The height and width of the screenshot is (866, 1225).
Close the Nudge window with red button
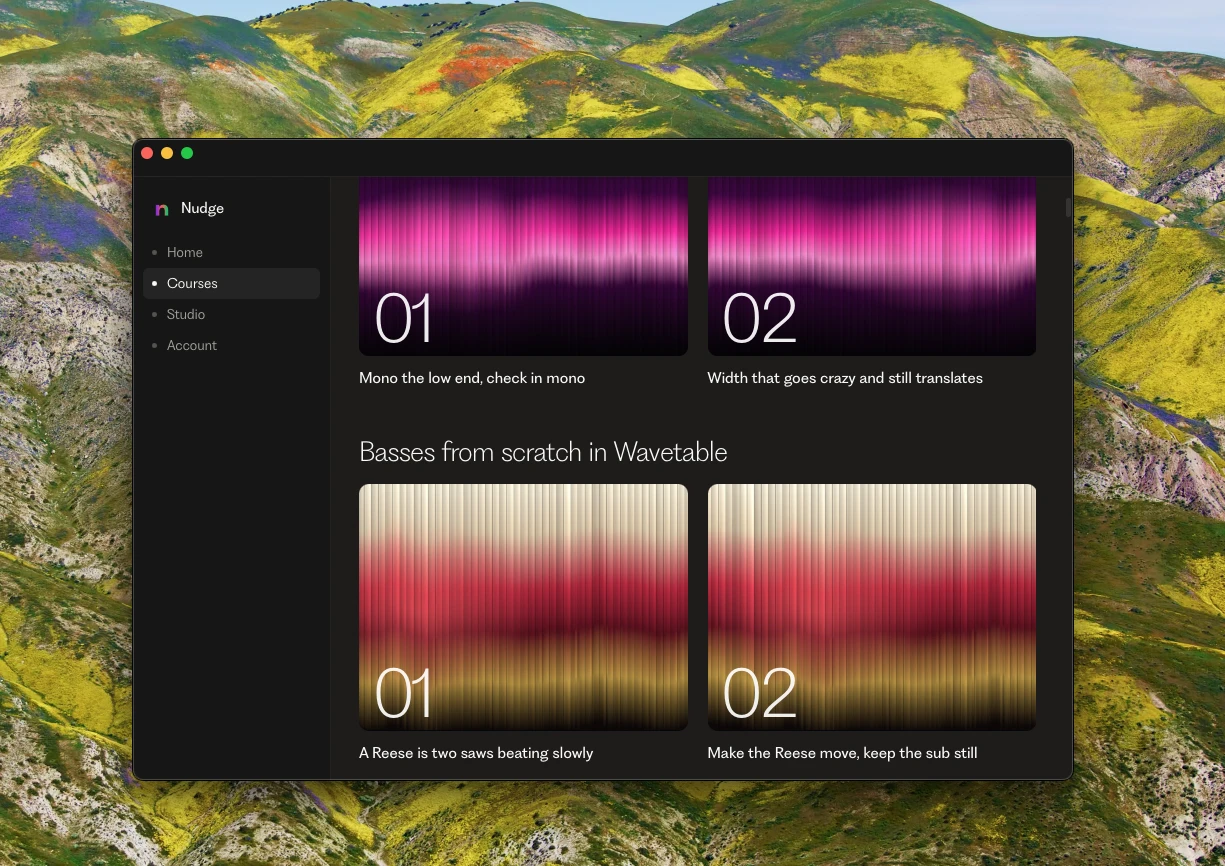(x=147, y=153)
